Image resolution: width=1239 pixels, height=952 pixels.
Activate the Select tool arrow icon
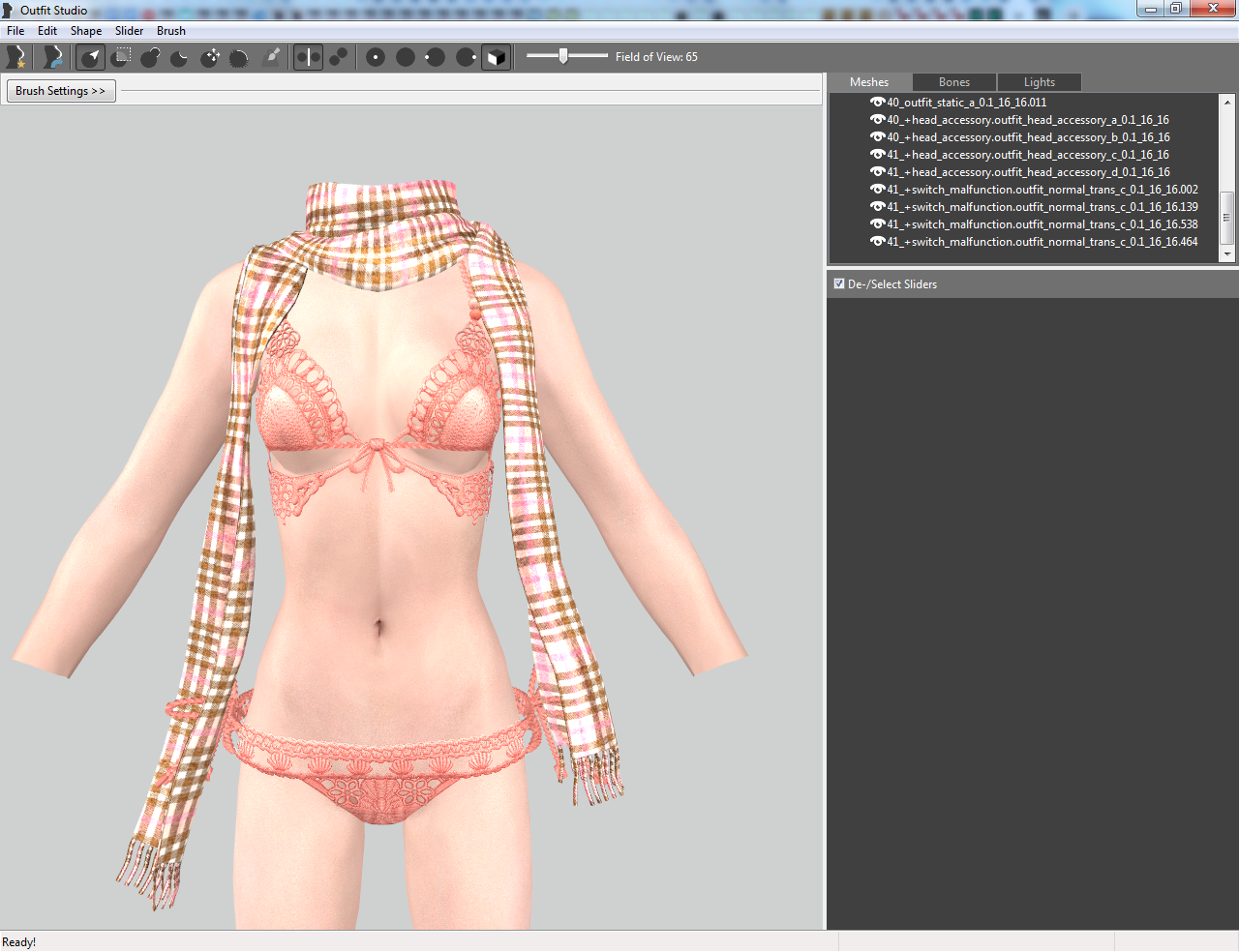[x=91, y=57]
